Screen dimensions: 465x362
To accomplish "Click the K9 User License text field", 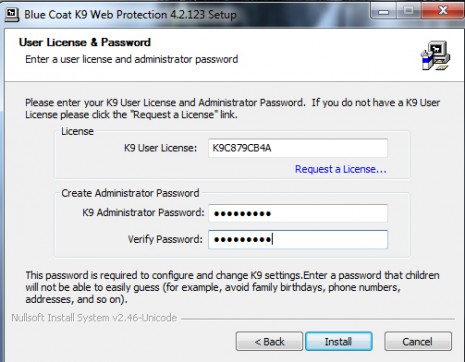I will coord(298,148).
